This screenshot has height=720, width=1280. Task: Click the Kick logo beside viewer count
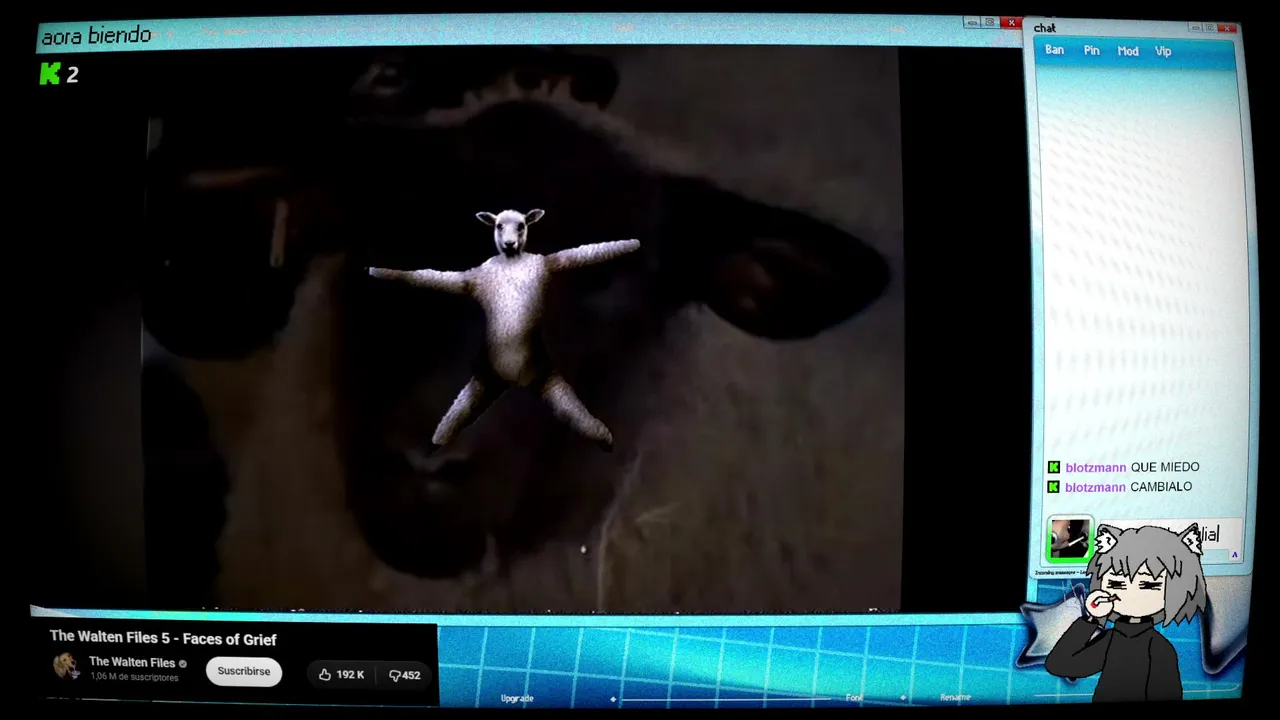coord(50,74)
